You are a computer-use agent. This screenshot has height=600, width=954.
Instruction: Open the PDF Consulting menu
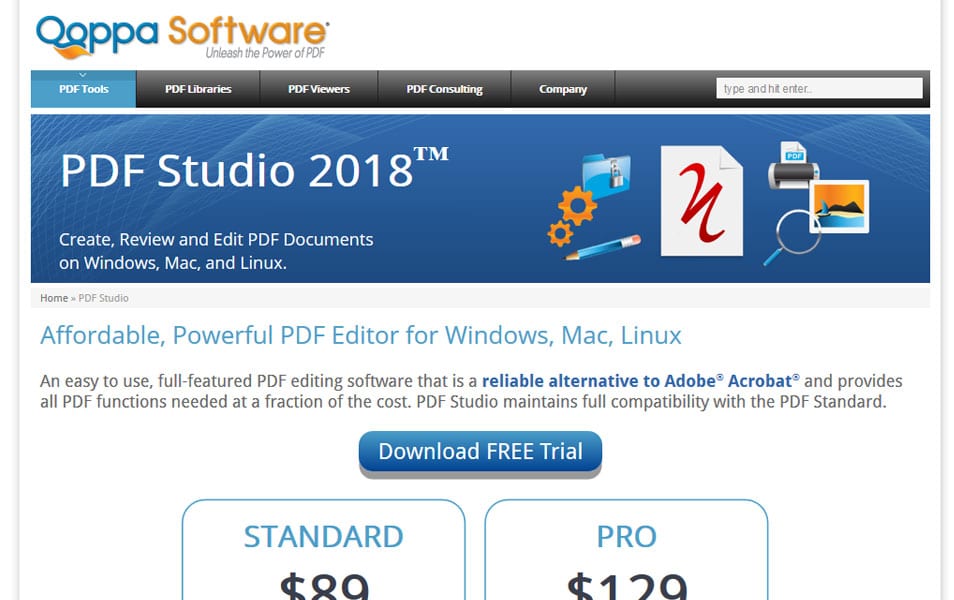pos(444,89)
